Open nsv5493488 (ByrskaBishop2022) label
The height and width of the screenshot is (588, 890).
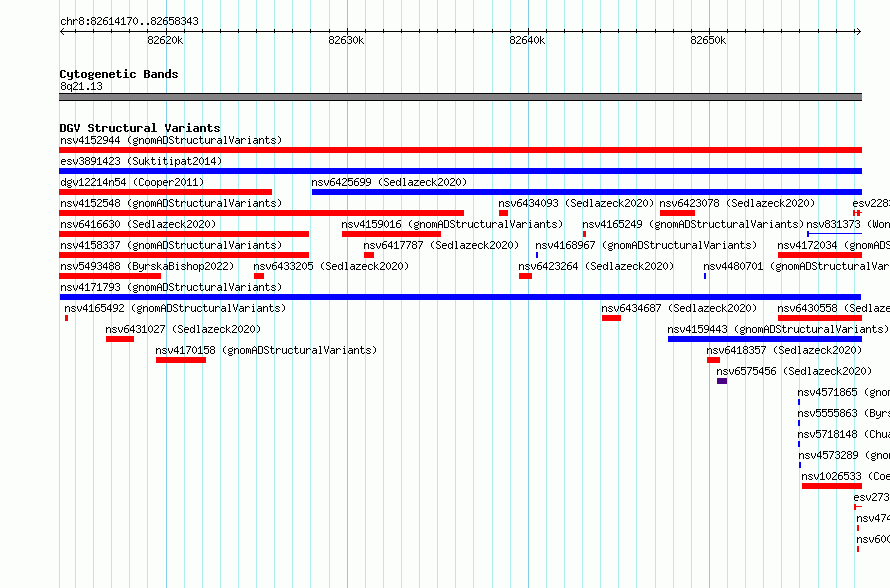click(x=147, y=266)
